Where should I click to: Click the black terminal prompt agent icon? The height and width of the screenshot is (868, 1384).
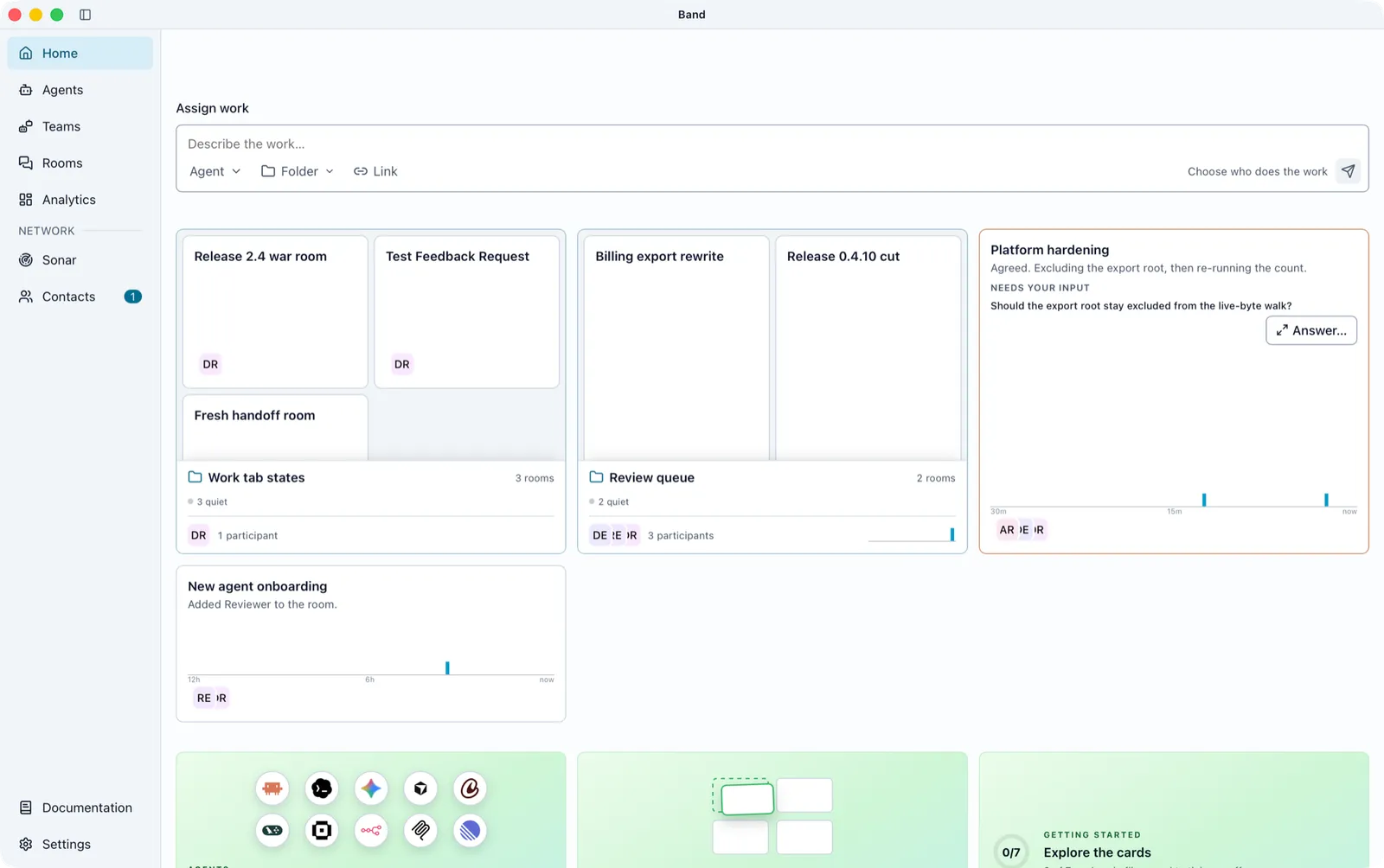tap(322, 788)
